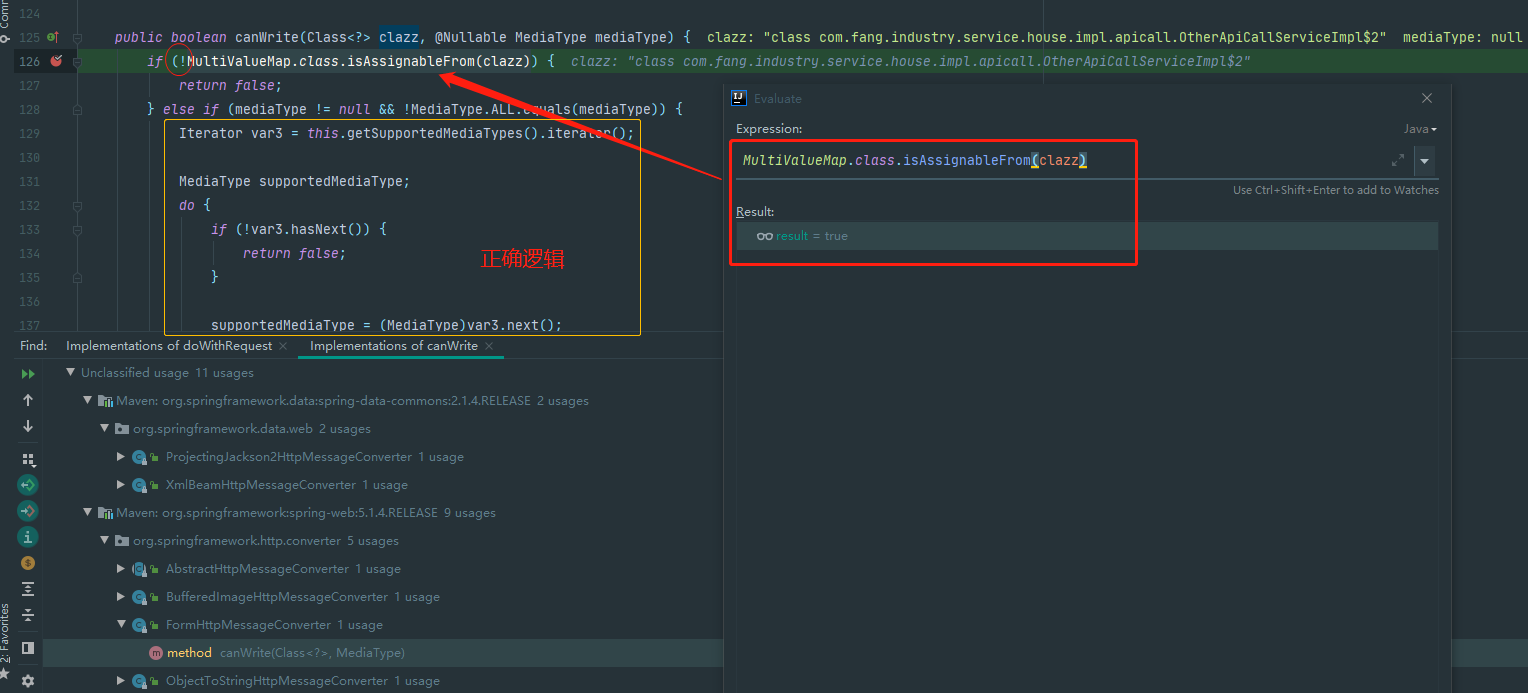Toggle the show read access usages icon
This screenshot has height=693, width=1528.
click(28, 485)
